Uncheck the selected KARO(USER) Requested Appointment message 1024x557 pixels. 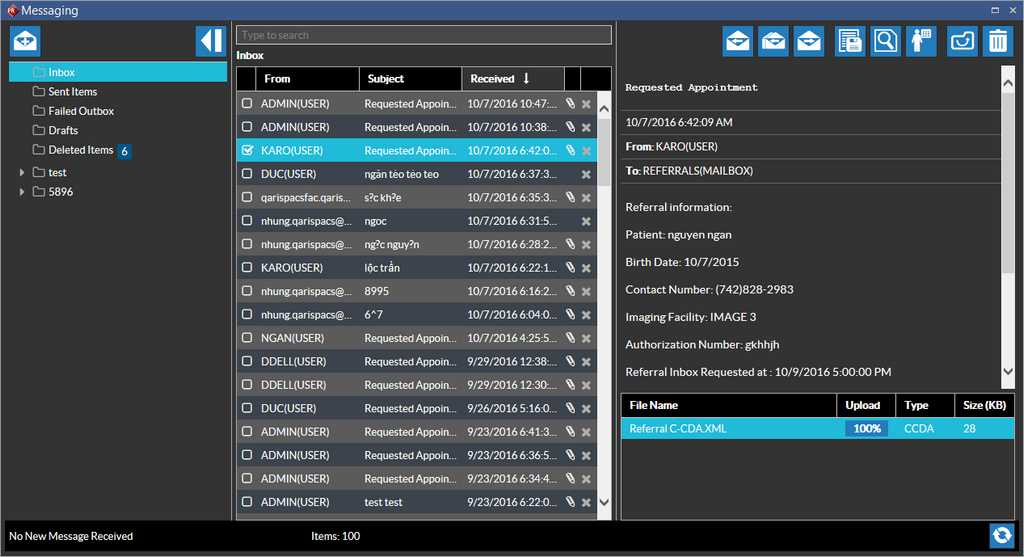coord(247,151)
